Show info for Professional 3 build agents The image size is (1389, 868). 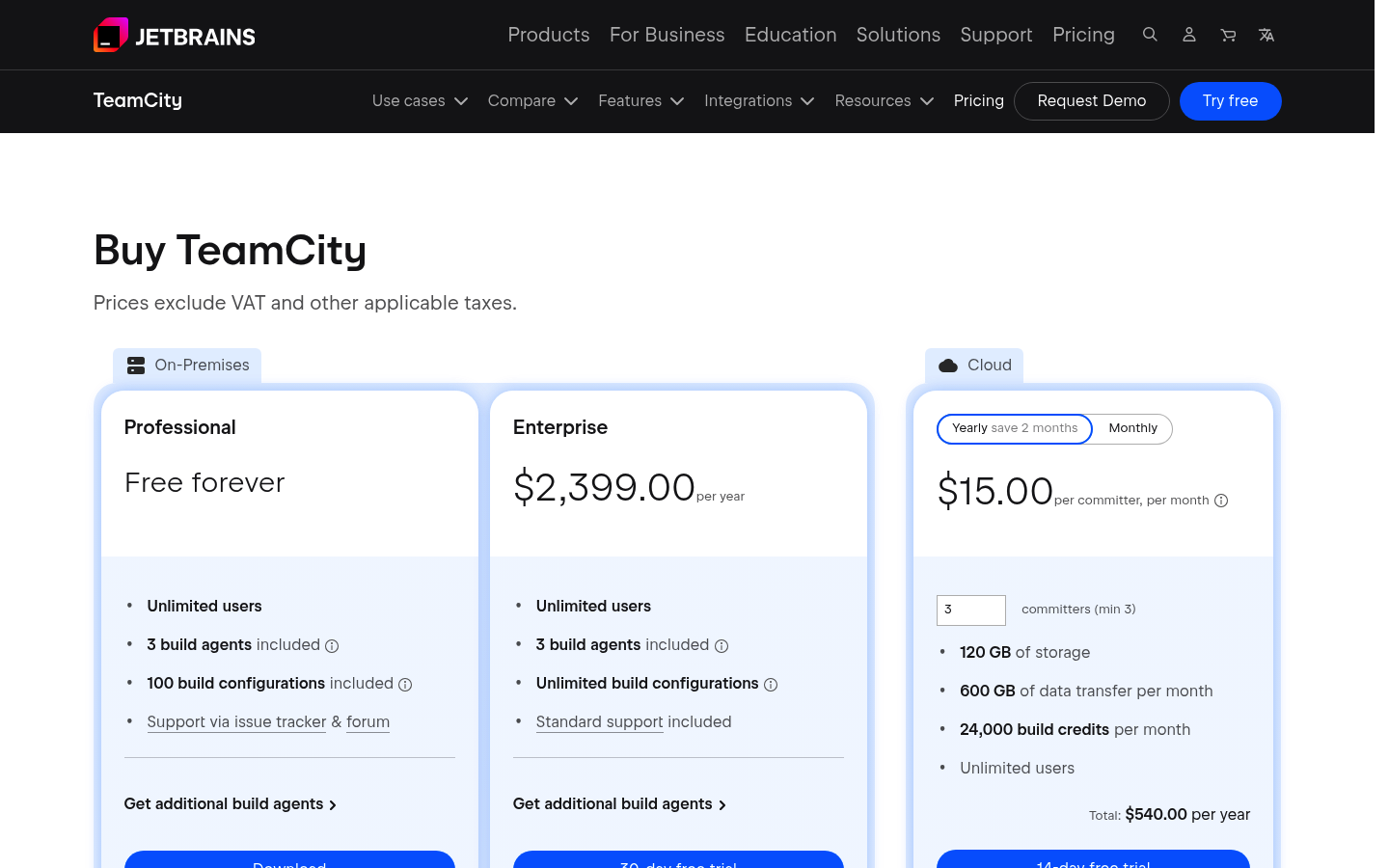pos(332,646)
